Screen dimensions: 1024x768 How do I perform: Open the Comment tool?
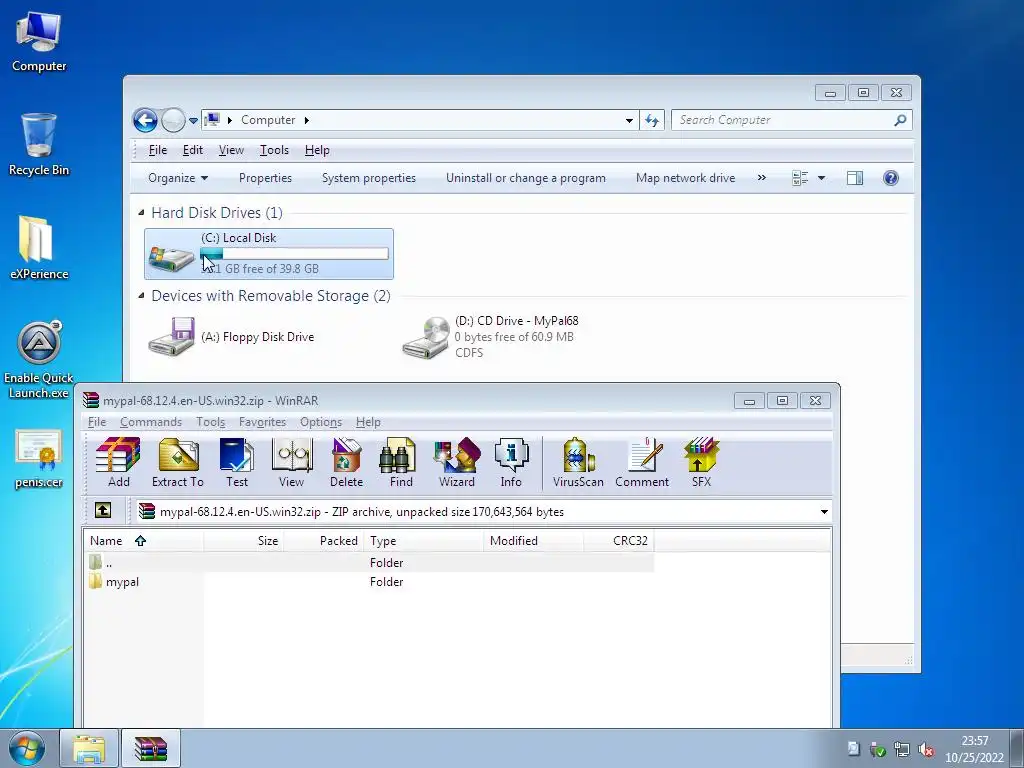coord(642,462)
